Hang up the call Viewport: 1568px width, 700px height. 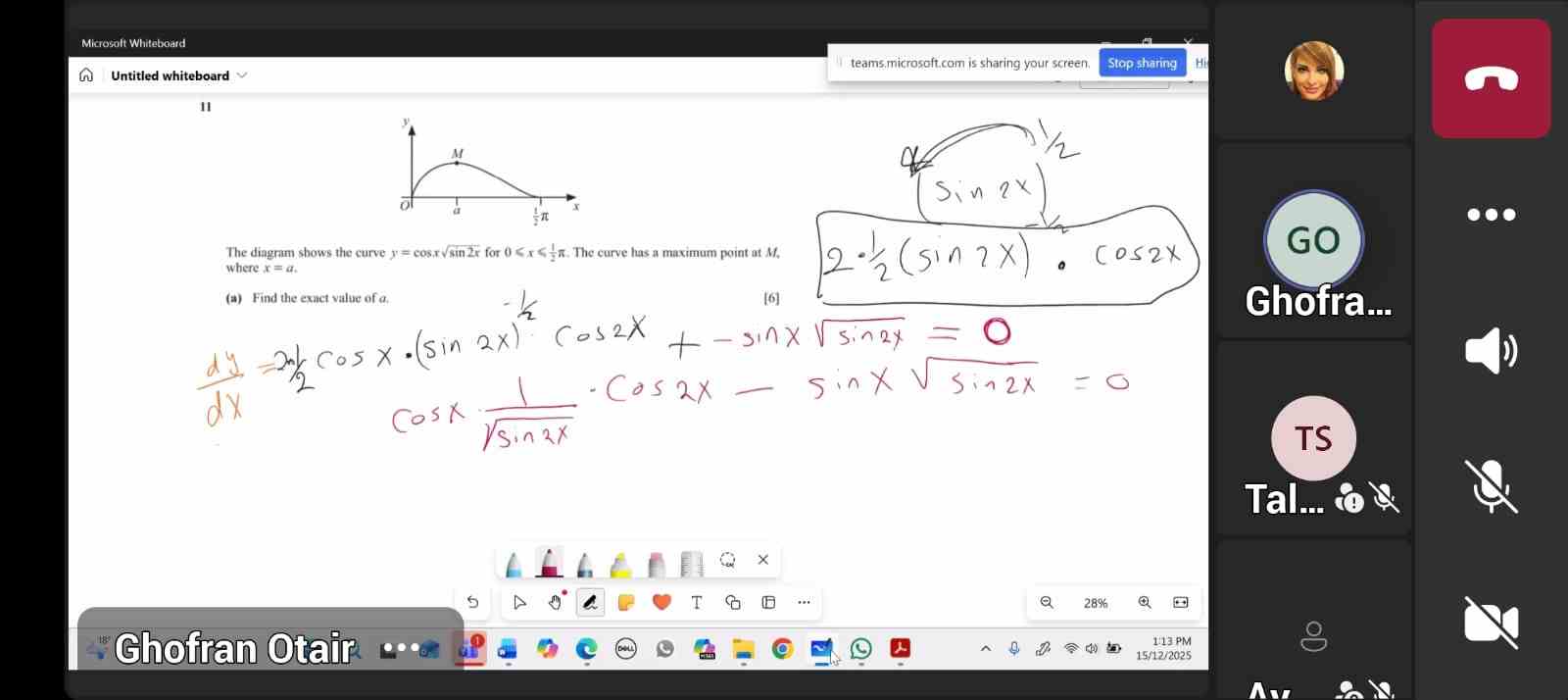tap(1491, 78)
